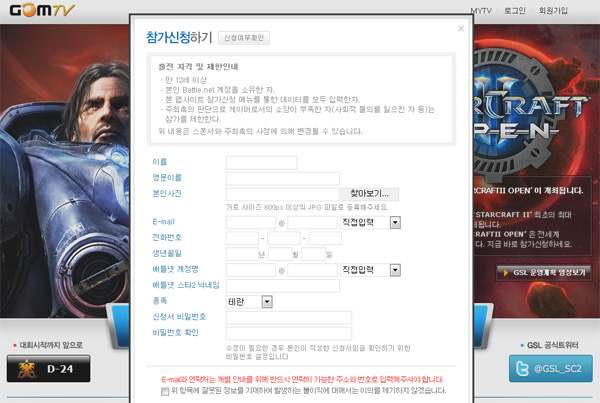Close the application form popup
600x403 pixels.
click(460, 28)
